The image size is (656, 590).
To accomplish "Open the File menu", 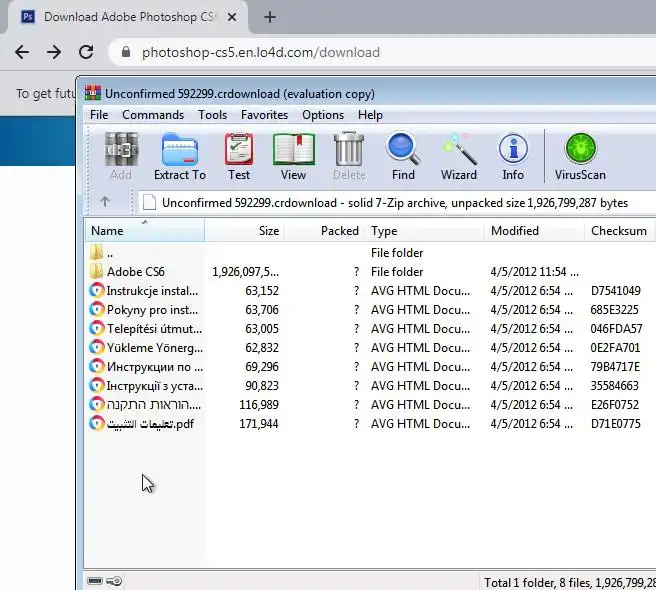I will [x=99, y=115].
